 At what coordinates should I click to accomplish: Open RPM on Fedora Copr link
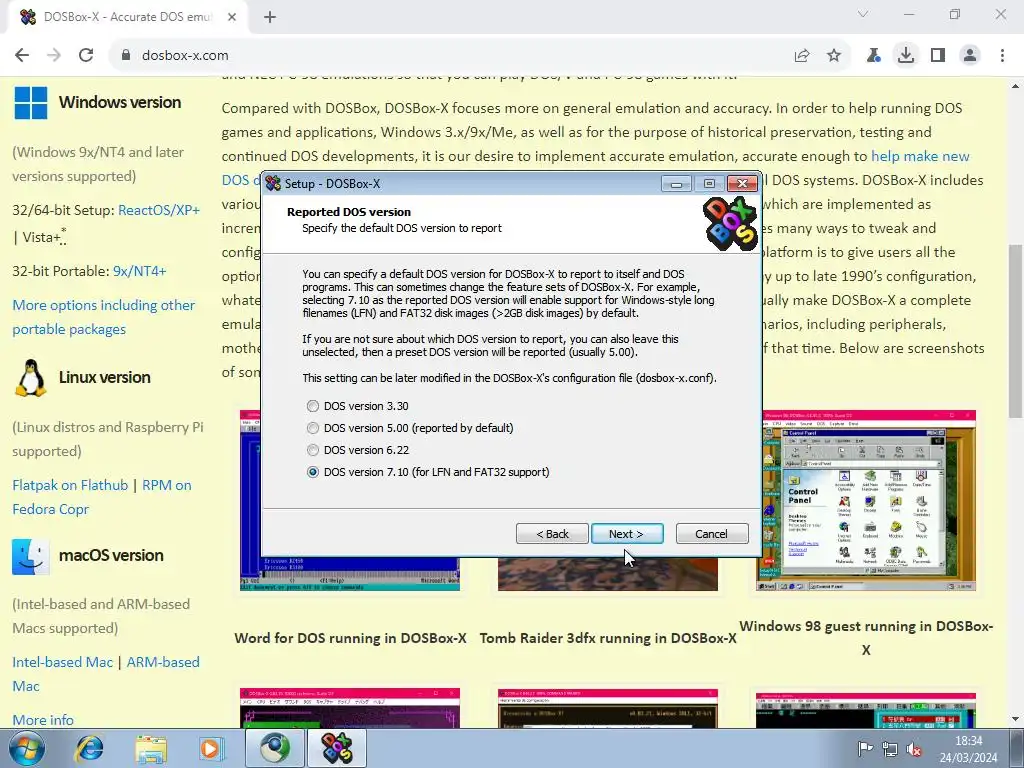(x=102, y=497)
